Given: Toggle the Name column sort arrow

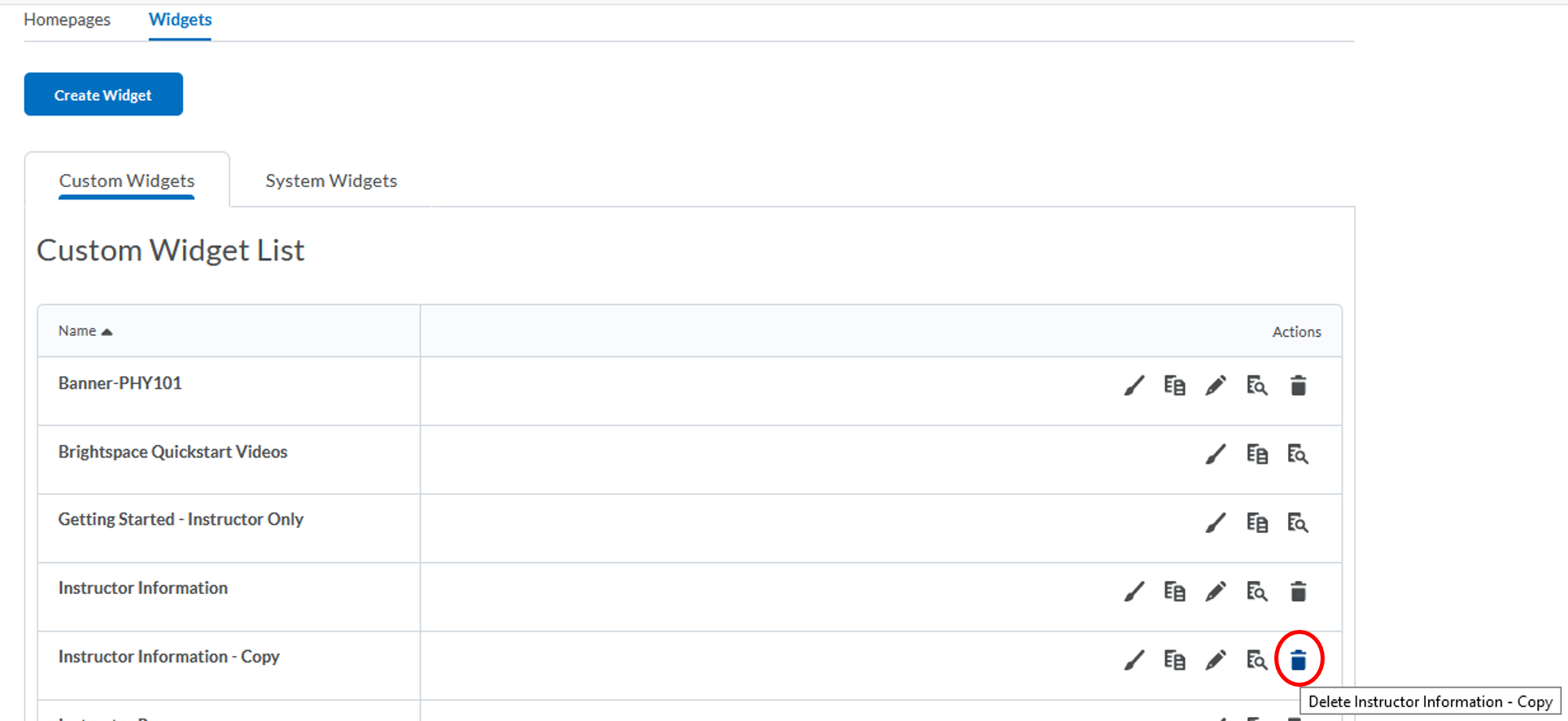Looking at the screenshot, I should coord(107,330).
